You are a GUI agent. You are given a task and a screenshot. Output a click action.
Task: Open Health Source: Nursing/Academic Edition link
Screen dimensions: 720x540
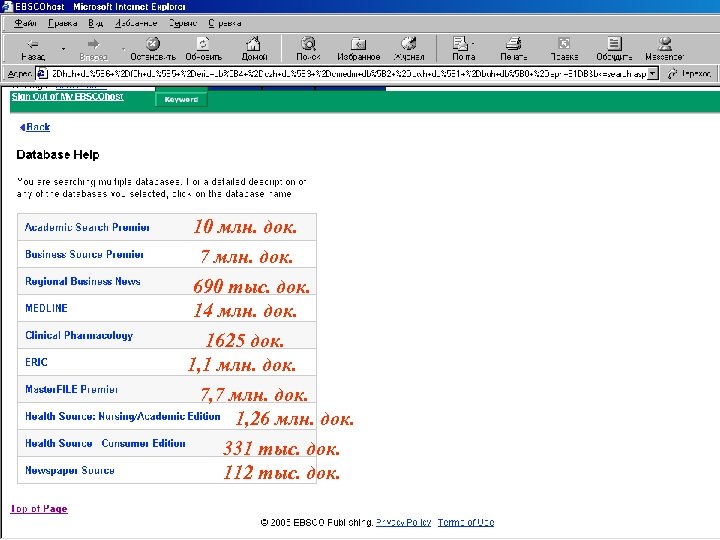pyautogui.click(x=123, y=416)
